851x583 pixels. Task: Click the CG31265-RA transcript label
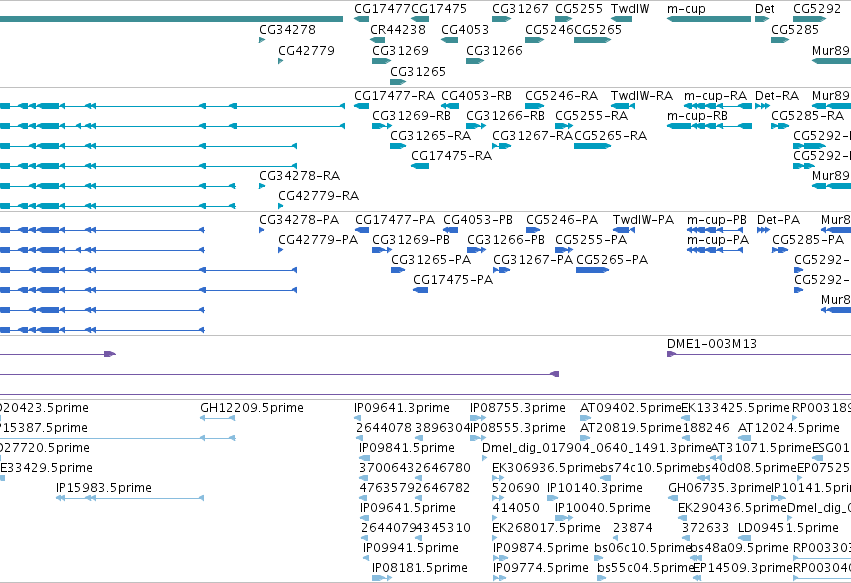point(431,136)
